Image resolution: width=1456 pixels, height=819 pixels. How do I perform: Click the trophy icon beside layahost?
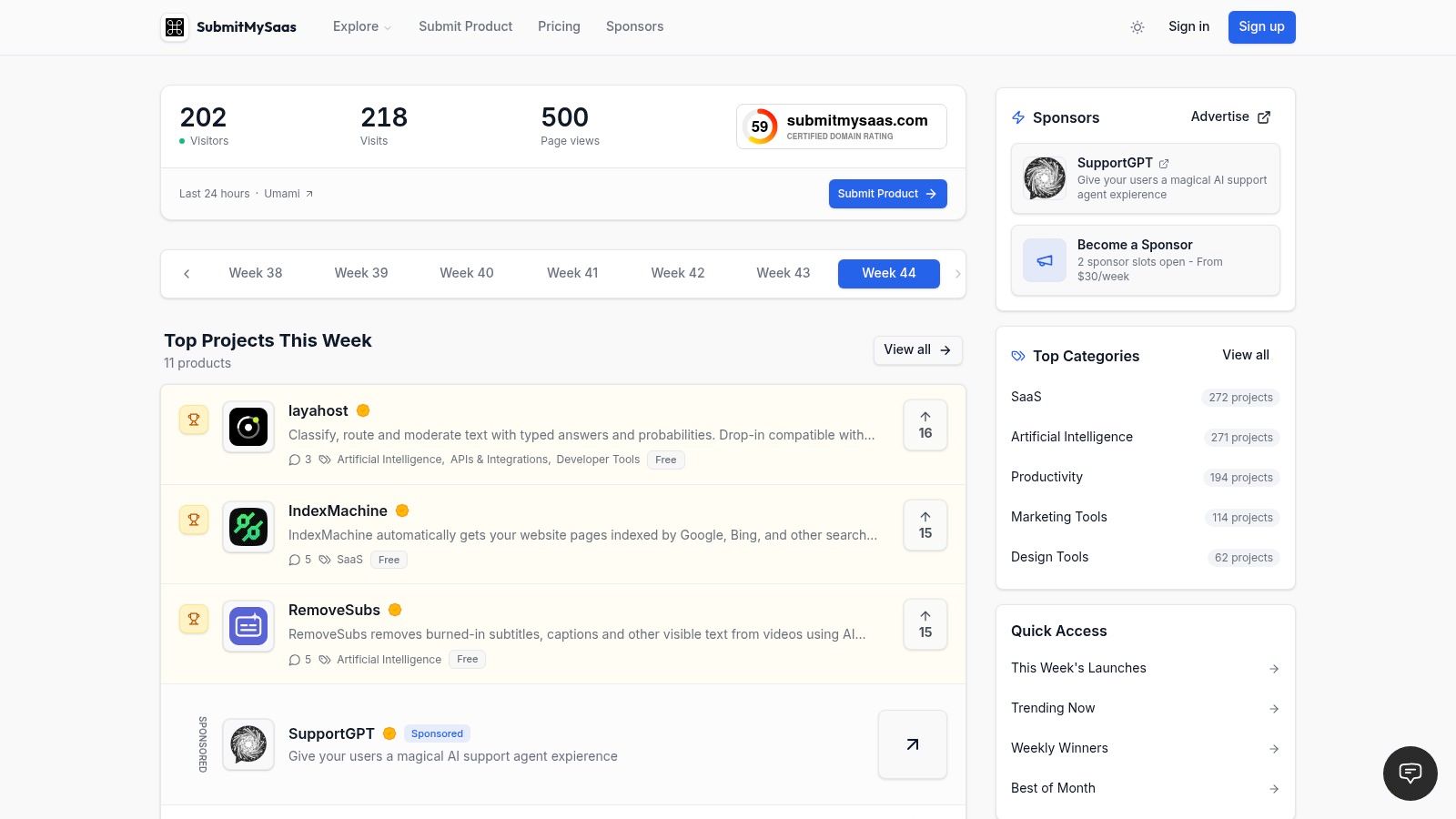[194, 420]
